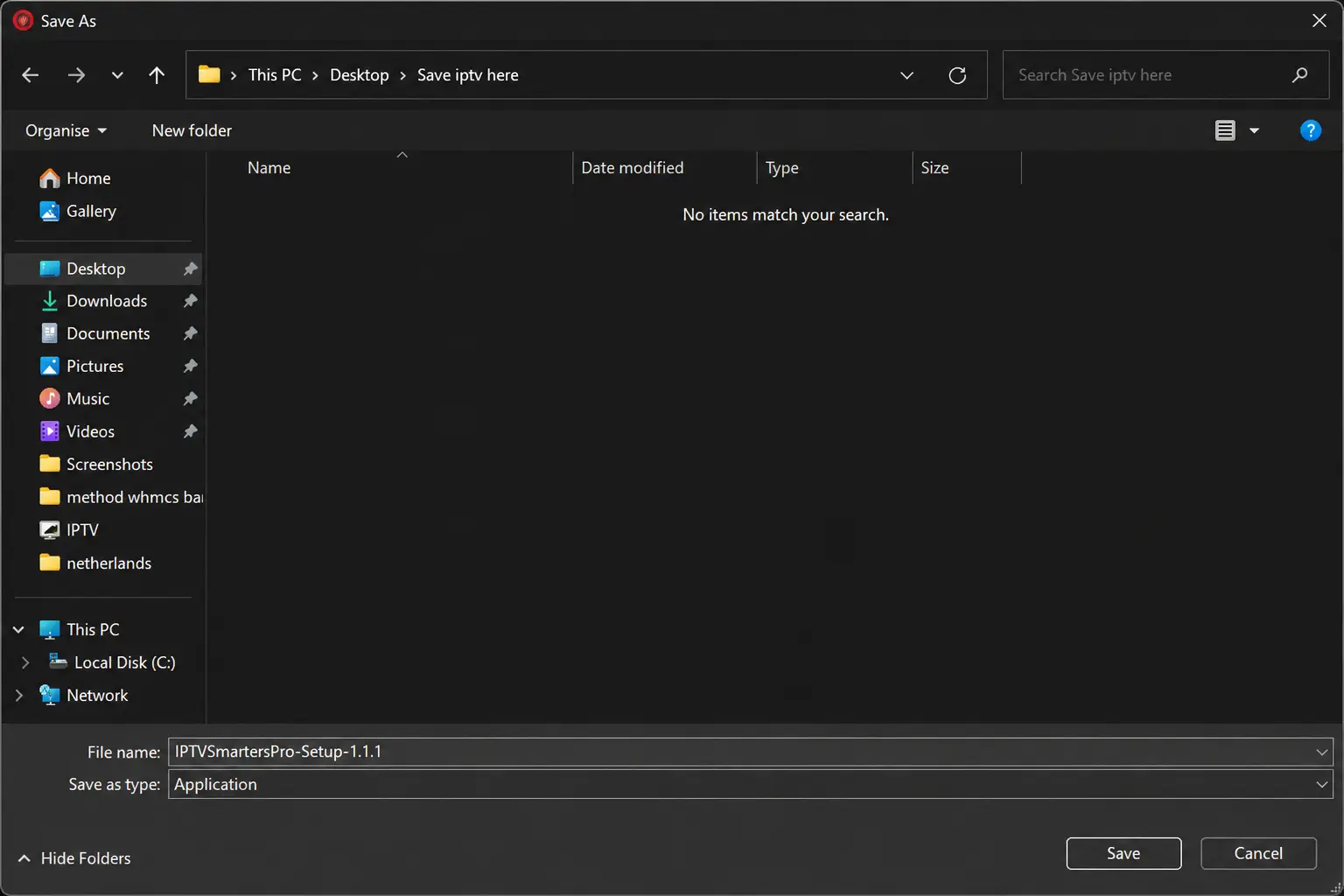Save the IPTVSmartersPro setup file
The width and height of the screenshot is (1344, 896).
pos(1123,853)
